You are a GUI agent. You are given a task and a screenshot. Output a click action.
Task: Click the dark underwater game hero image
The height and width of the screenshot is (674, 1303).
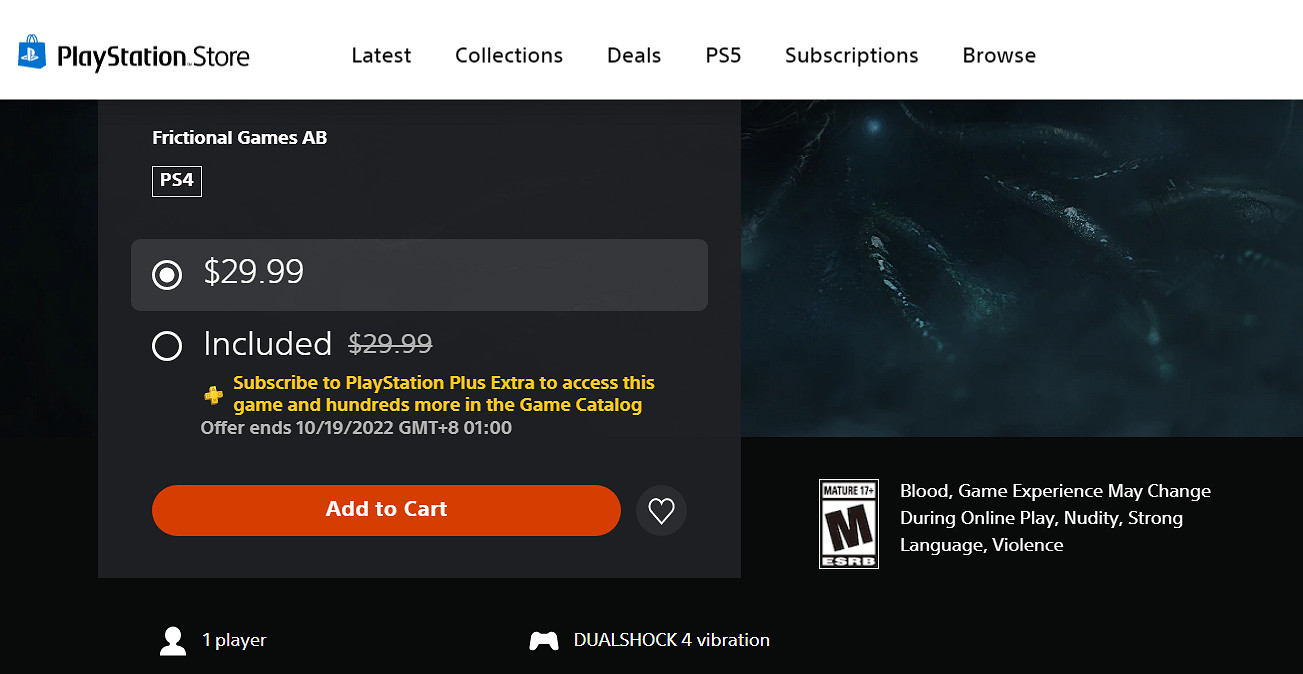point(1021,268)
